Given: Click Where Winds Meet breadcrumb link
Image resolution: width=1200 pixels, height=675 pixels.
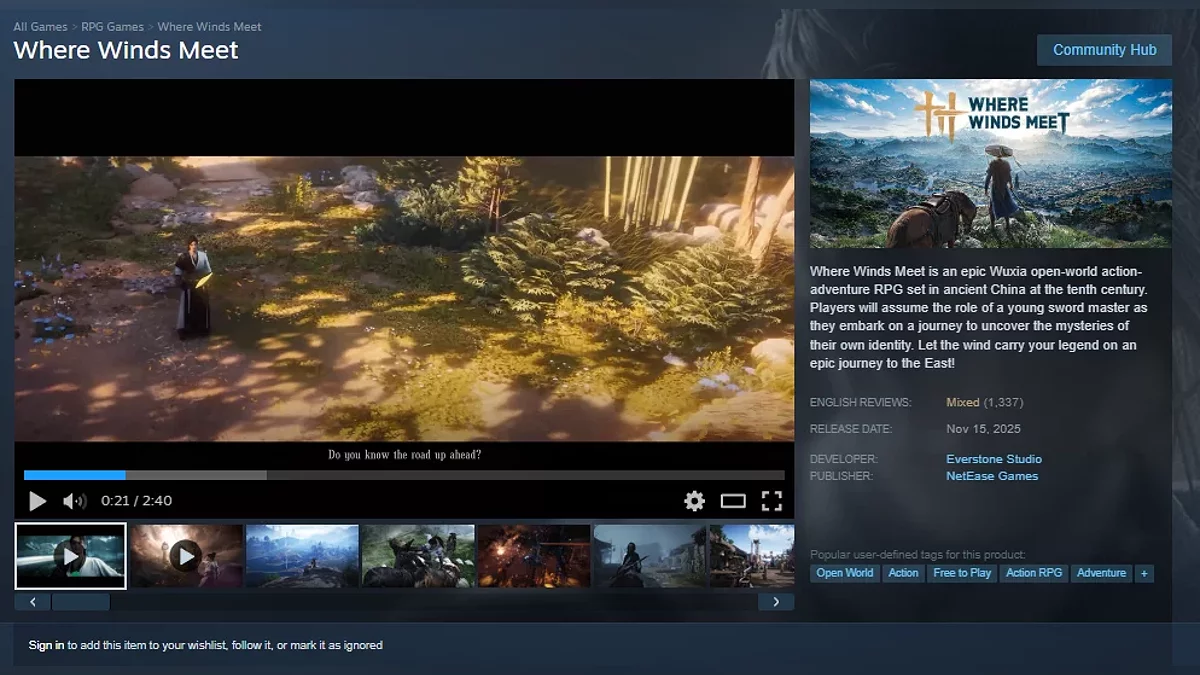Looking at the screenshot, I should point(211,27).
